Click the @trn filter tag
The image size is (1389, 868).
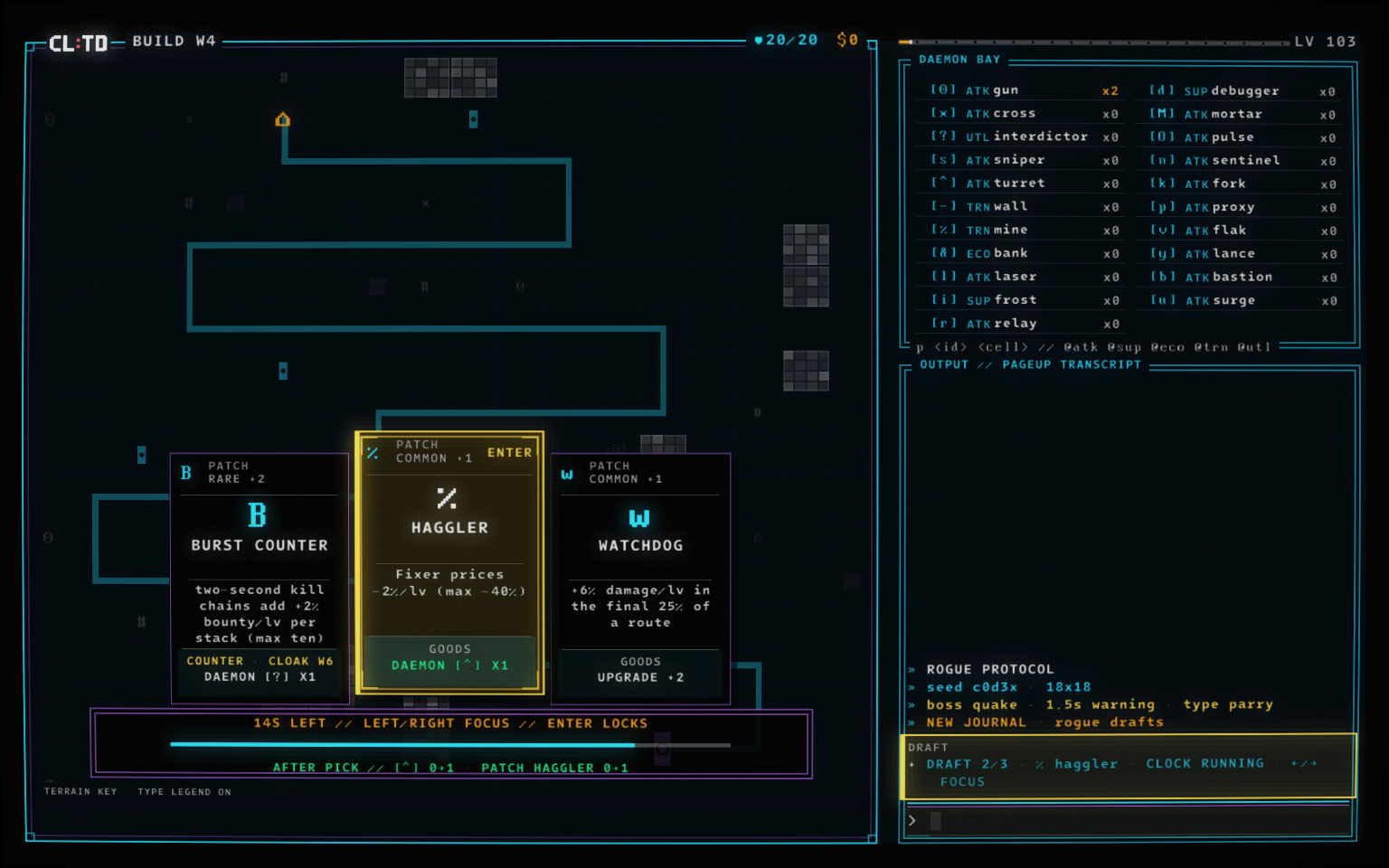[x=1211, y=347]
